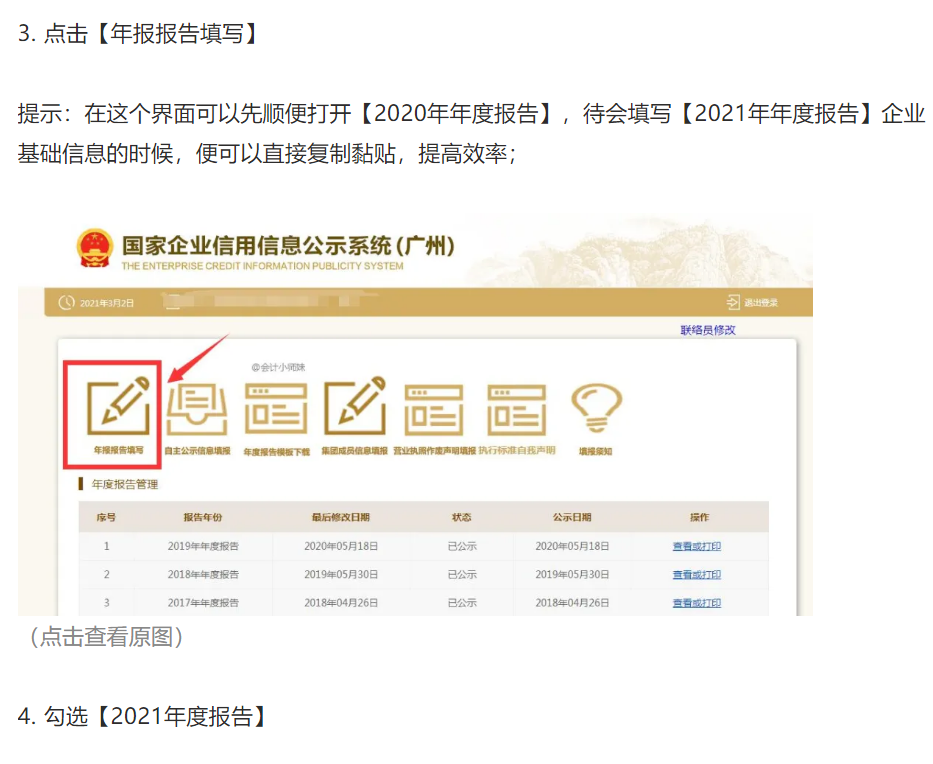
Task: Click the 操作 column header
Action: click(x=700, y=517)
